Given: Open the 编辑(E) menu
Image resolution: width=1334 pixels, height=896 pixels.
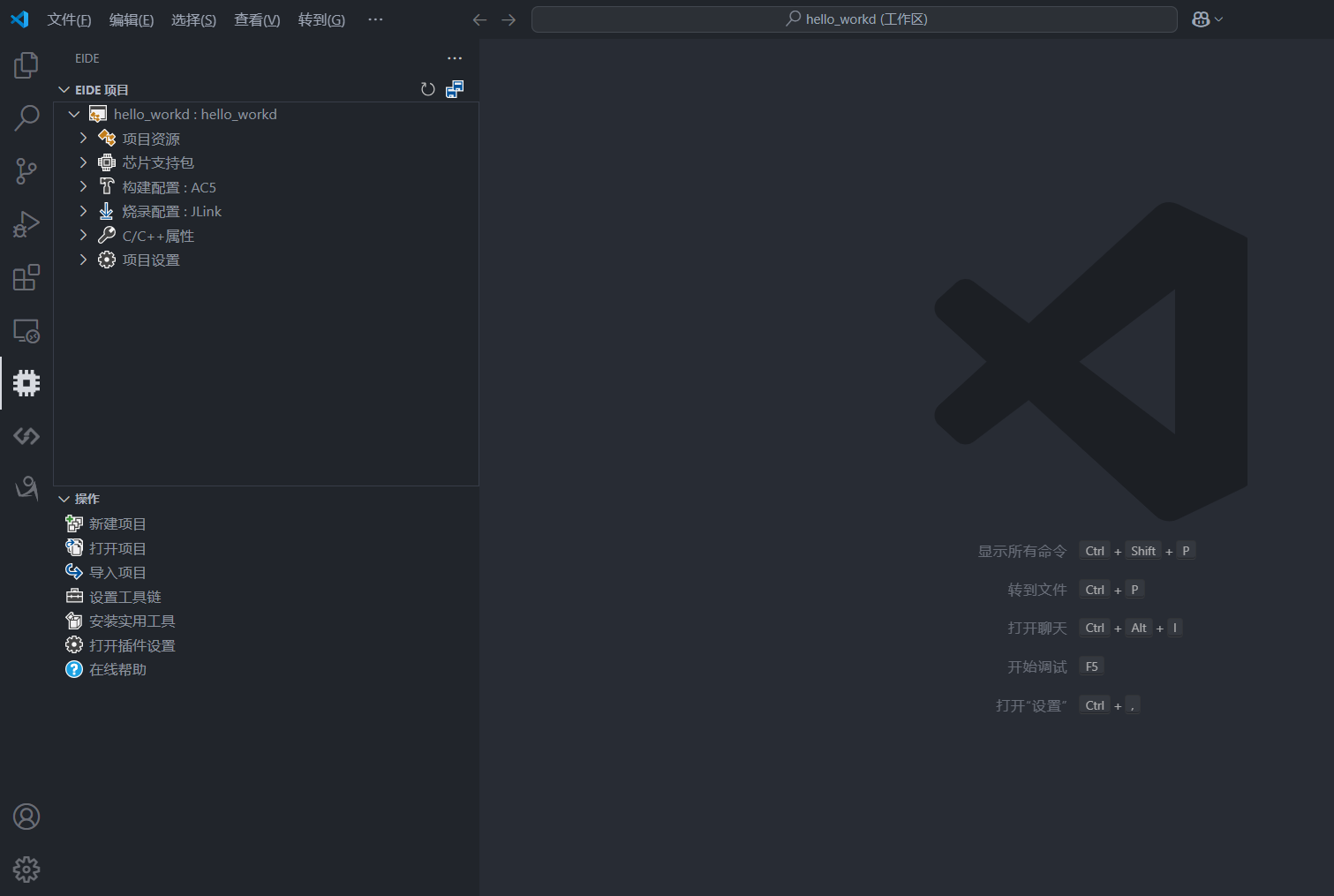Looking at the screenshot, I should [132, 19].
